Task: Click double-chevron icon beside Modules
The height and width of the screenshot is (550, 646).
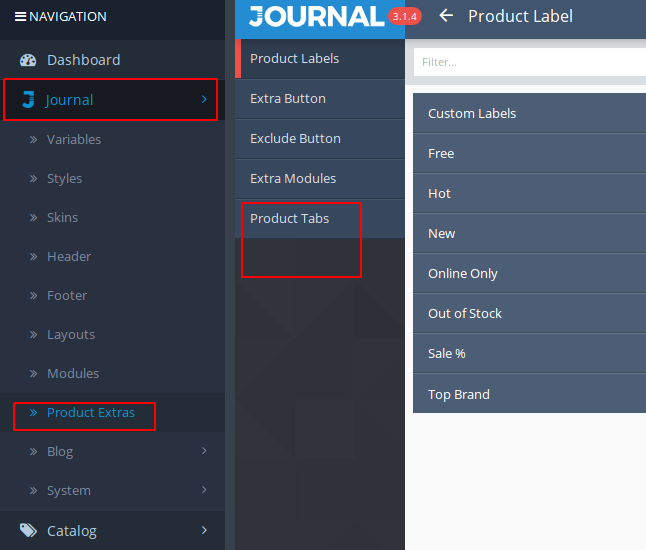Action: pyautogui.click(x=33, y=374)
